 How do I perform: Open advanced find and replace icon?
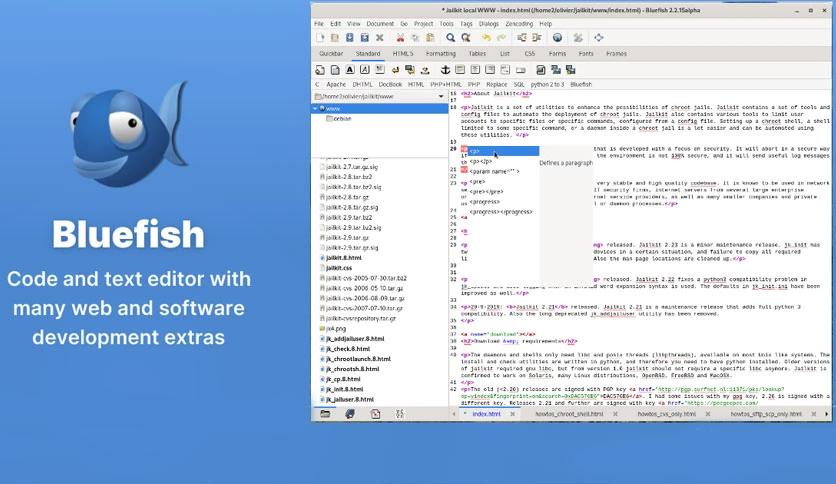[466, 38]
